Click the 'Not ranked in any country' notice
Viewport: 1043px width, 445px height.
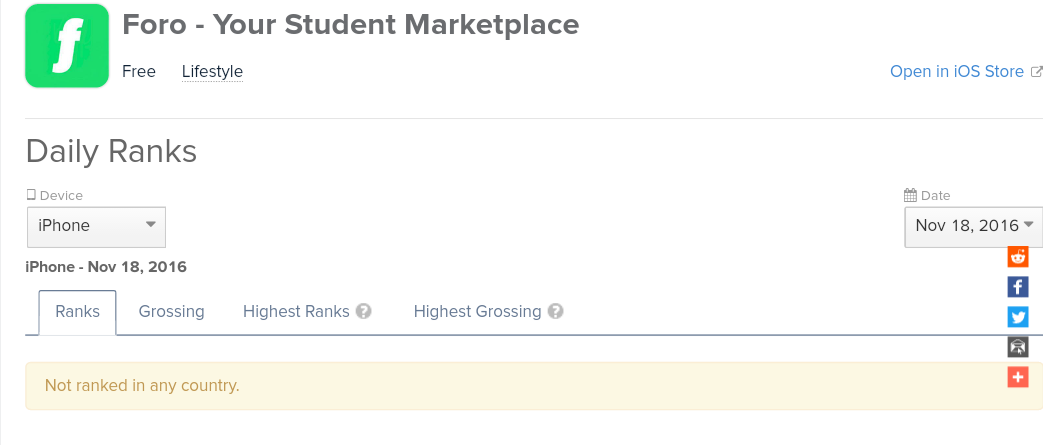pos(143,385)
